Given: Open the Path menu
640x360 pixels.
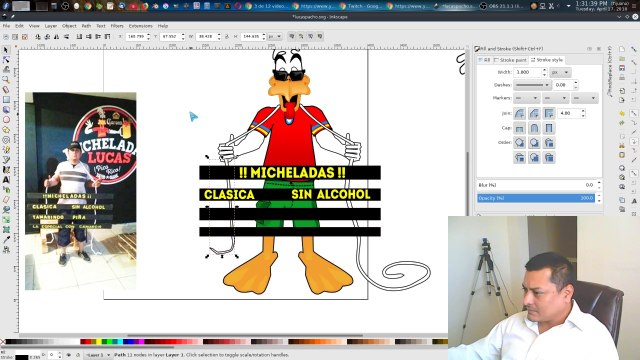Looking at the screenshot, I should click(86, 26).
